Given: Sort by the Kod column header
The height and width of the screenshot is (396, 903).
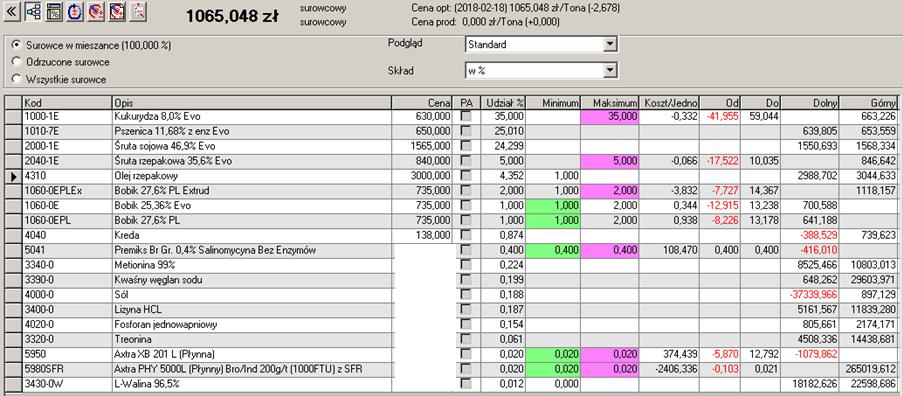Looking at the screenshot, I should click(67, 103).
